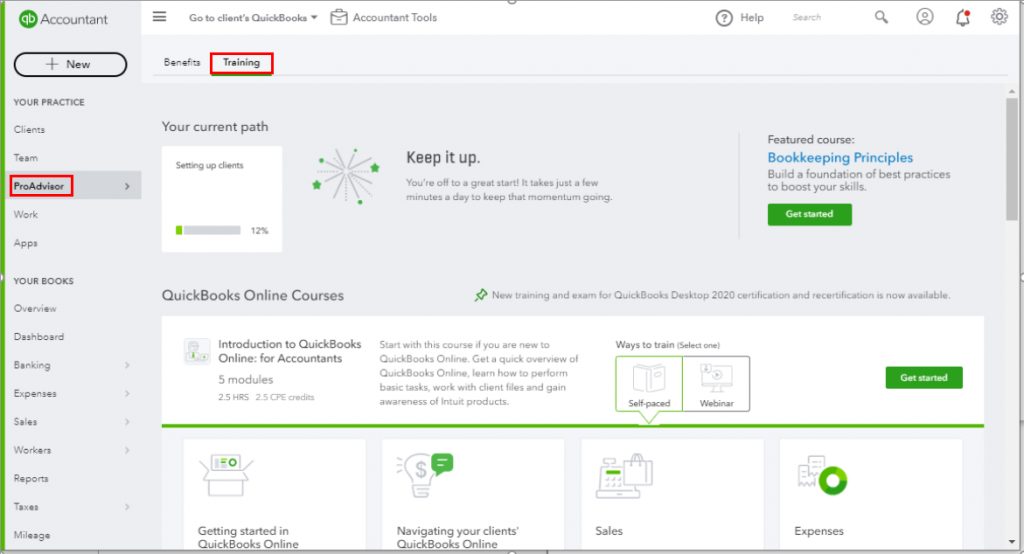
Task: Open Reports in the sidebar
Action: [x=31, y=478]
